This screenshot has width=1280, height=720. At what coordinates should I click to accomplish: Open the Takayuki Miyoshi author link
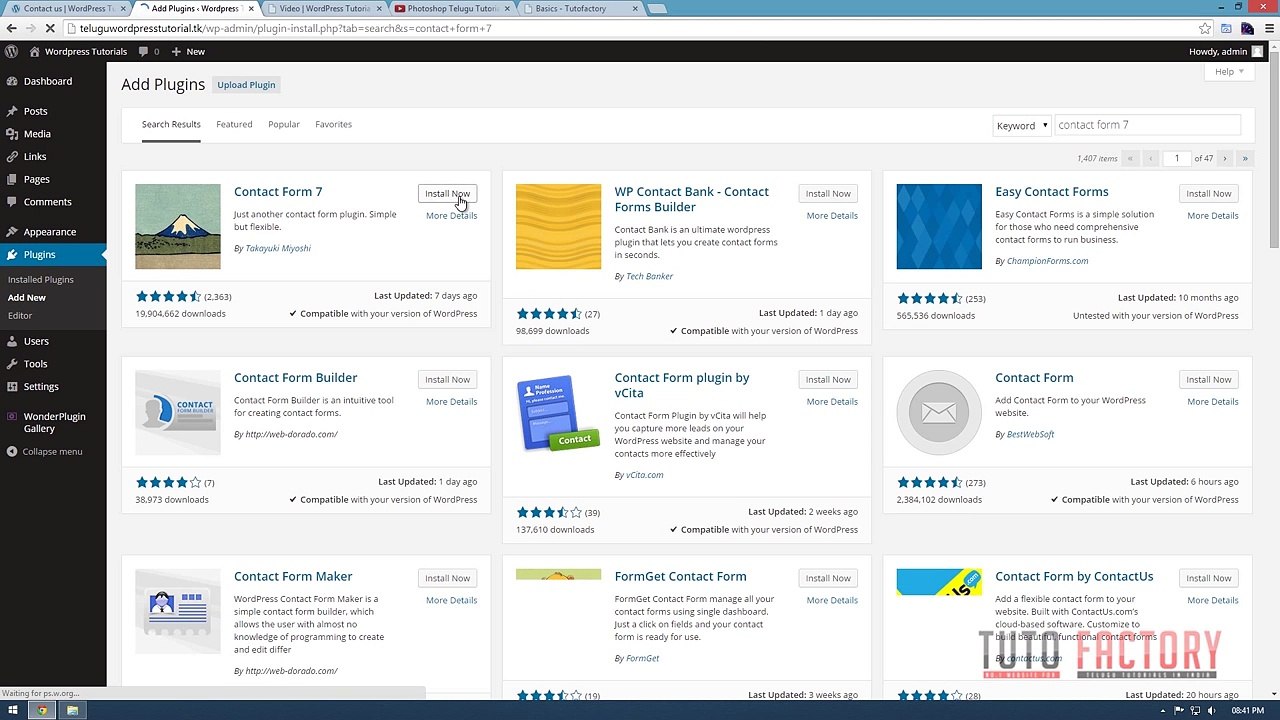pyautogui.click(x=278, y=248)
